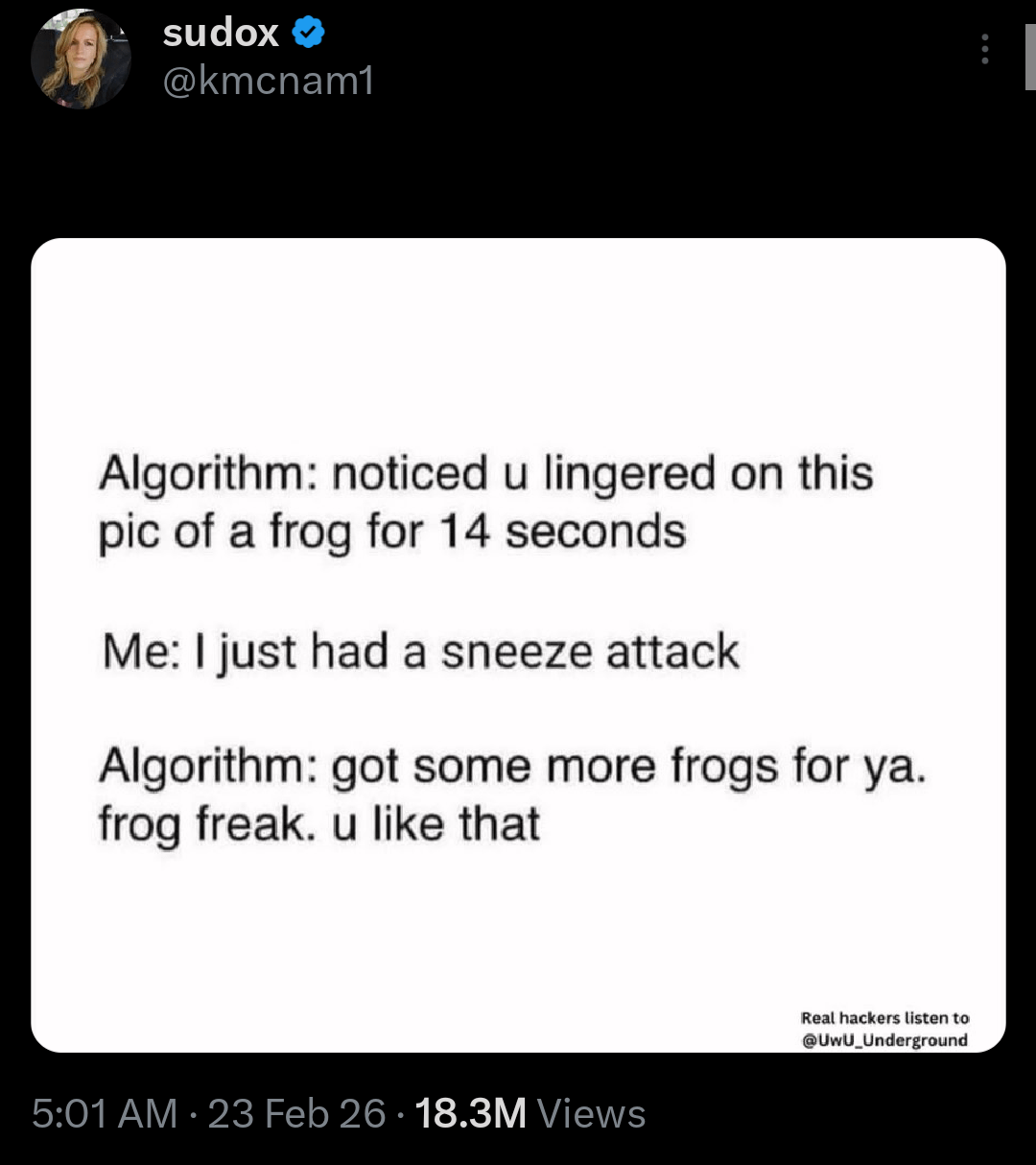Open the @kmcnam1 handle link

[269, 82]
